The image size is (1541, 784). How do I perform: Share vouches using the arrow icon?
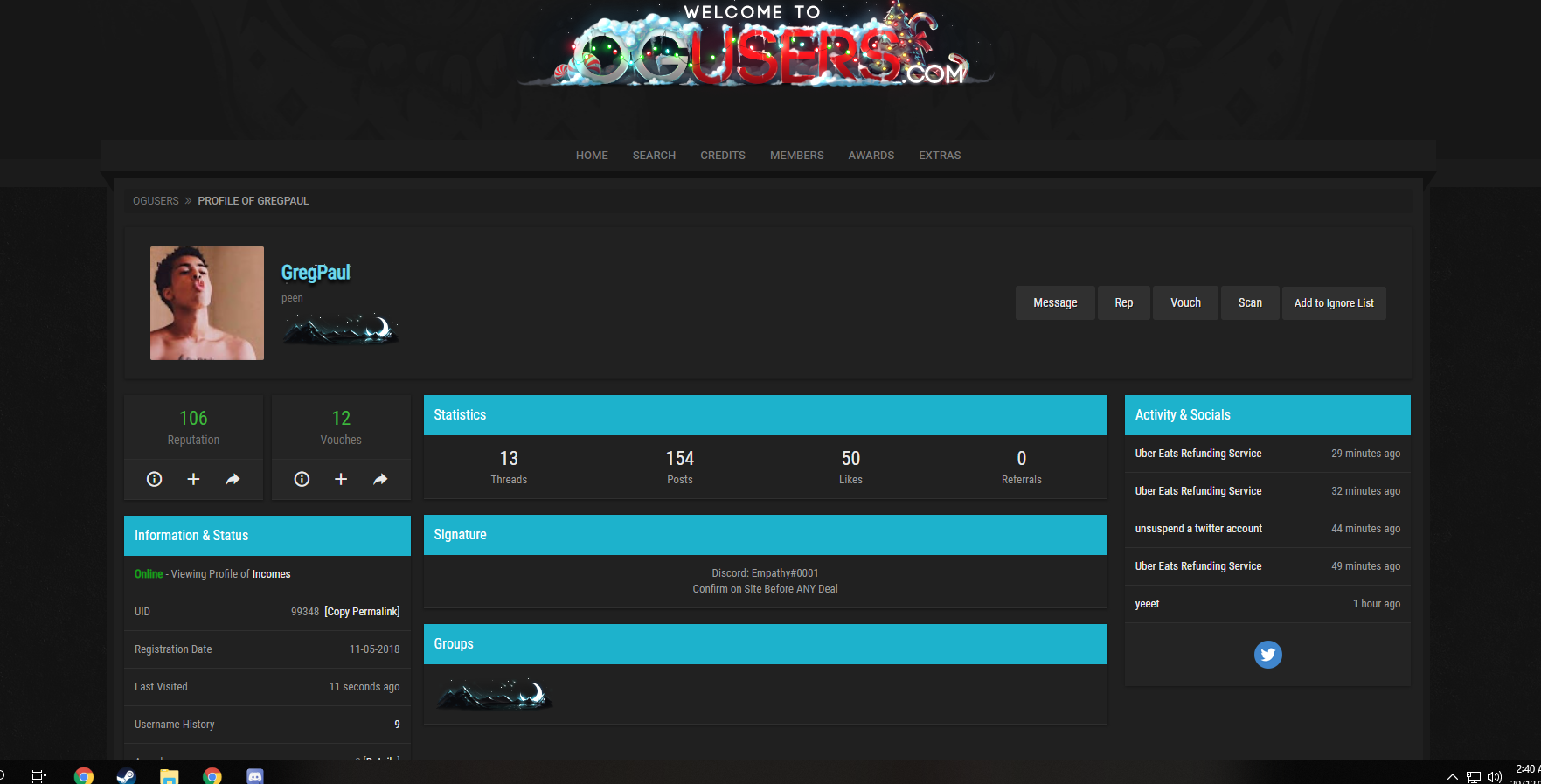(x=380, y=479)
